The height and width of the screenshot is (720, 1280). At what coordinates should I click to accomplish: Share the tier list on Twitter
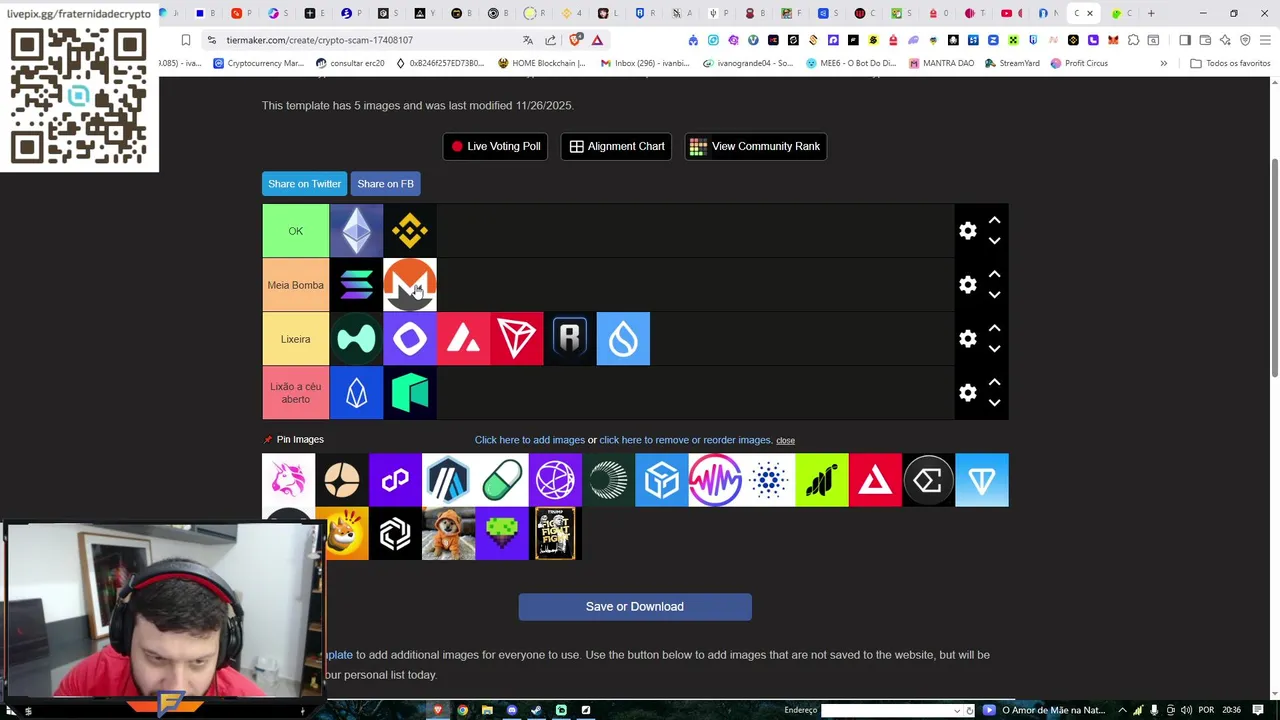[x=304, y=184]
